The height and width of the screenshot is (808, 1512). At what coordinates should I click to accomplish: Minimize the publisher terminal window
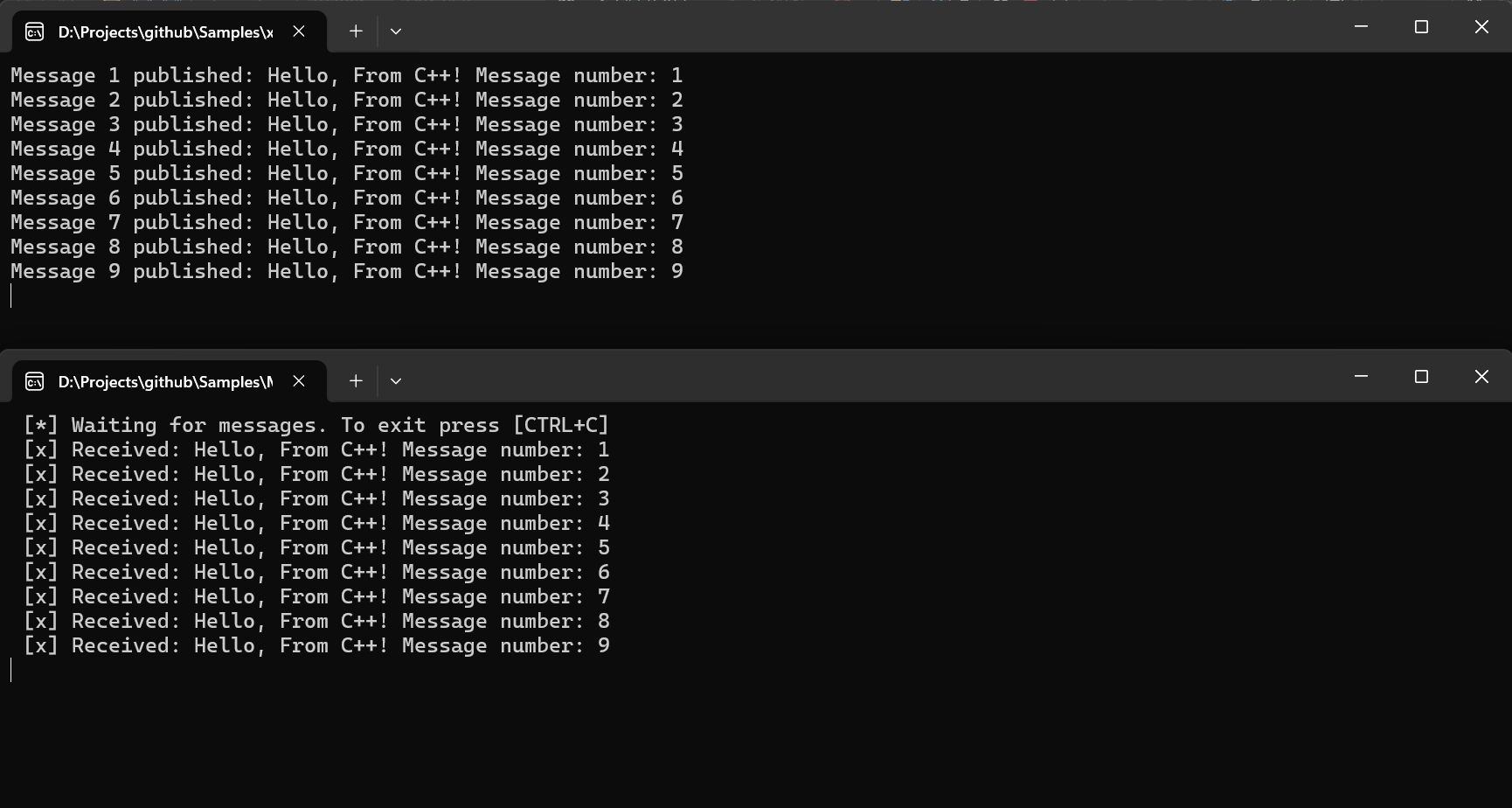coord(1361,27)
